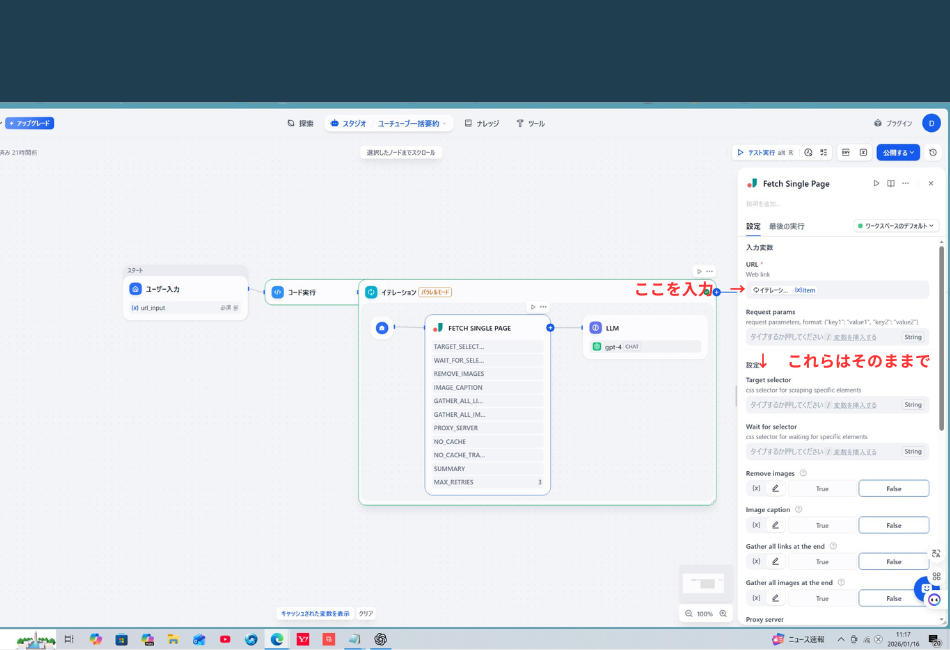Open the 公開する publish dropdown
This screenshot has height=650, width=950.
click(x=898, y=153)
